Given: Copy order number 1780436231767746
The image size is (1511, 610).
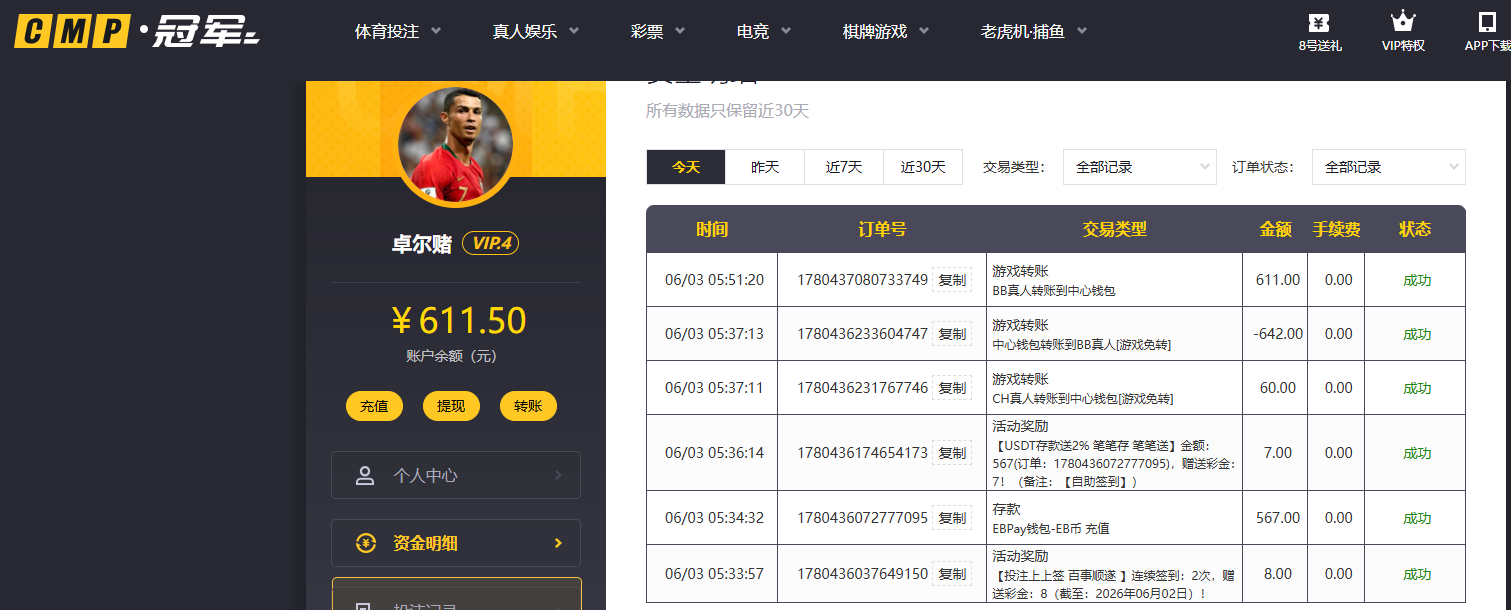Looking at the screenshot, I should [x=952, y=388].
